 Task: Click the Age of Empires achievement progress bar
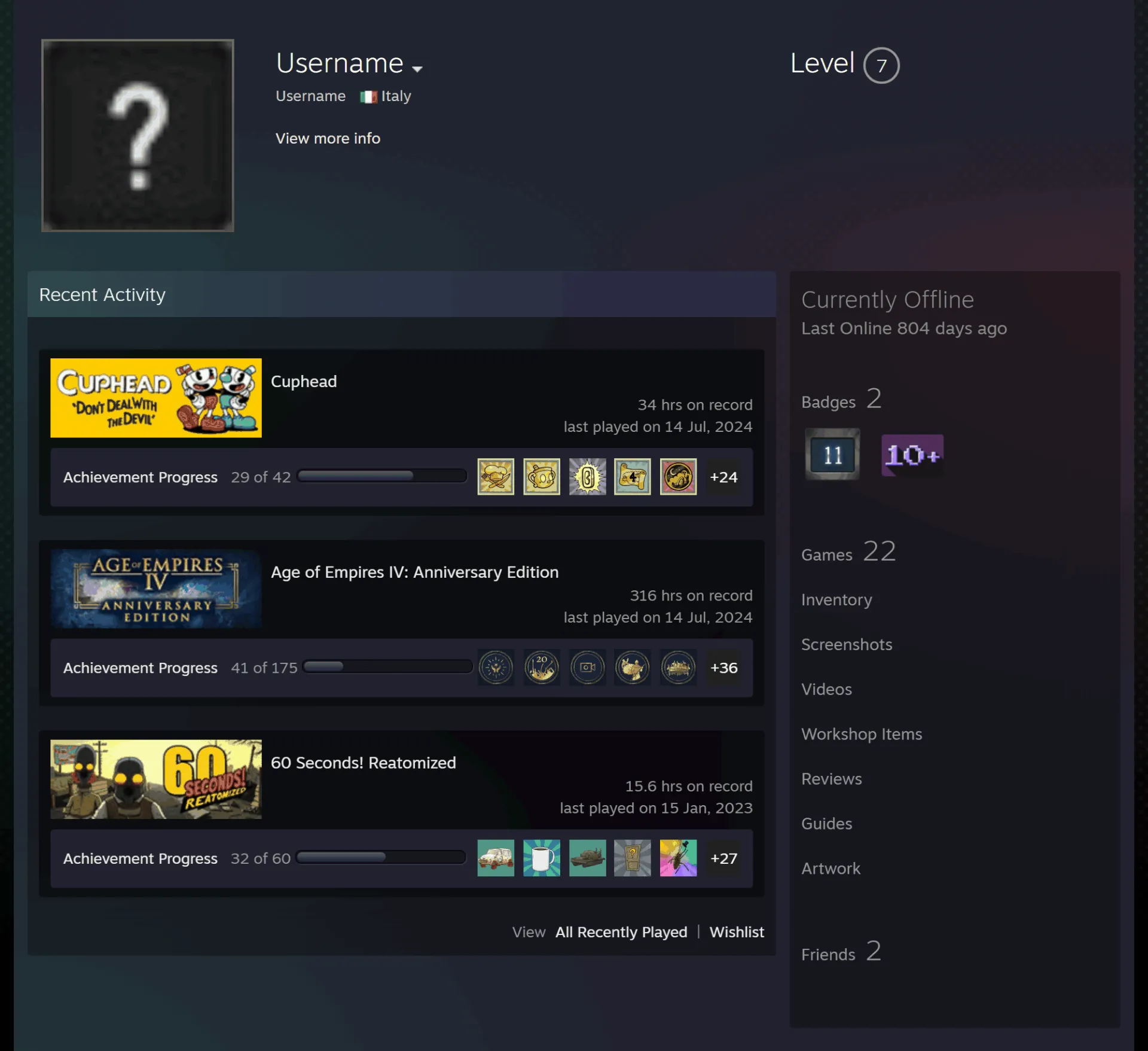[x=387, y=666]
